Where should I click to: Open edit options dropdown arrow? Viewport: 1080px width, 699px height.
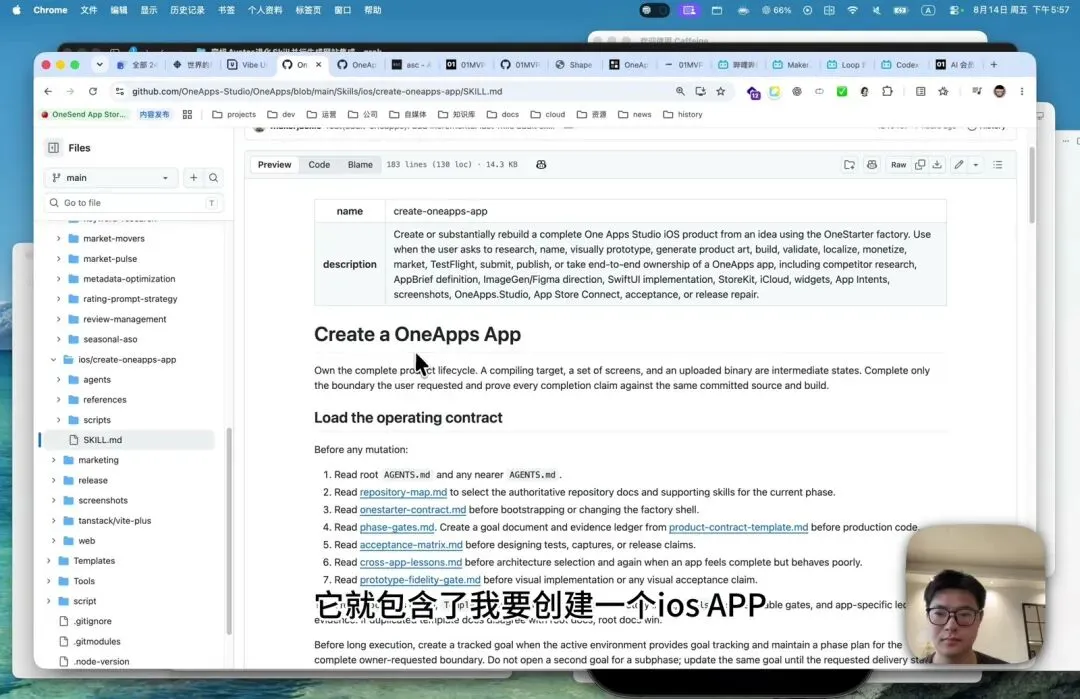tap(975, 165)
